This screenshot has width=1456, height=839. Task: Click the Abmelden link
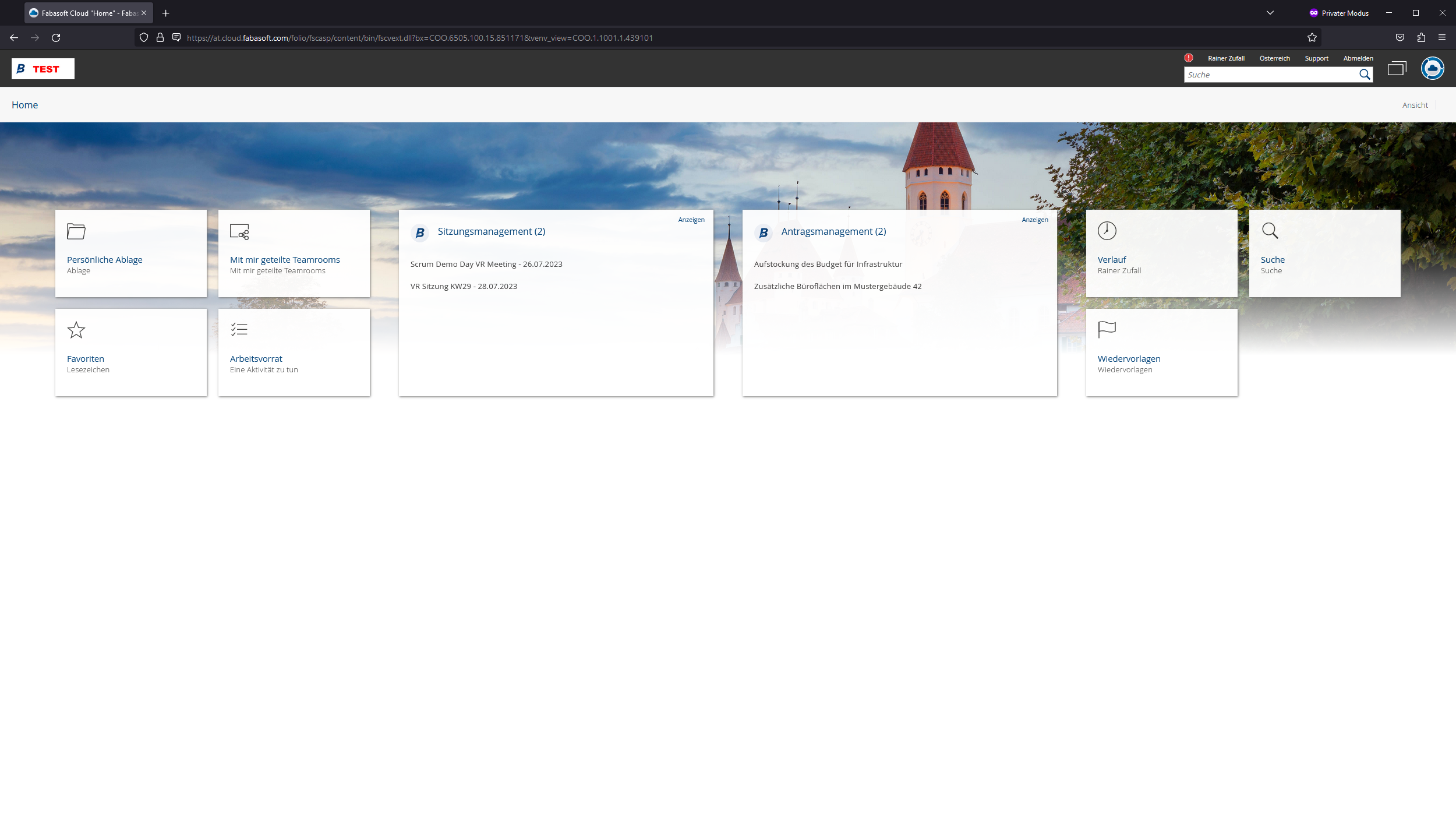[x=1358, y=58]
